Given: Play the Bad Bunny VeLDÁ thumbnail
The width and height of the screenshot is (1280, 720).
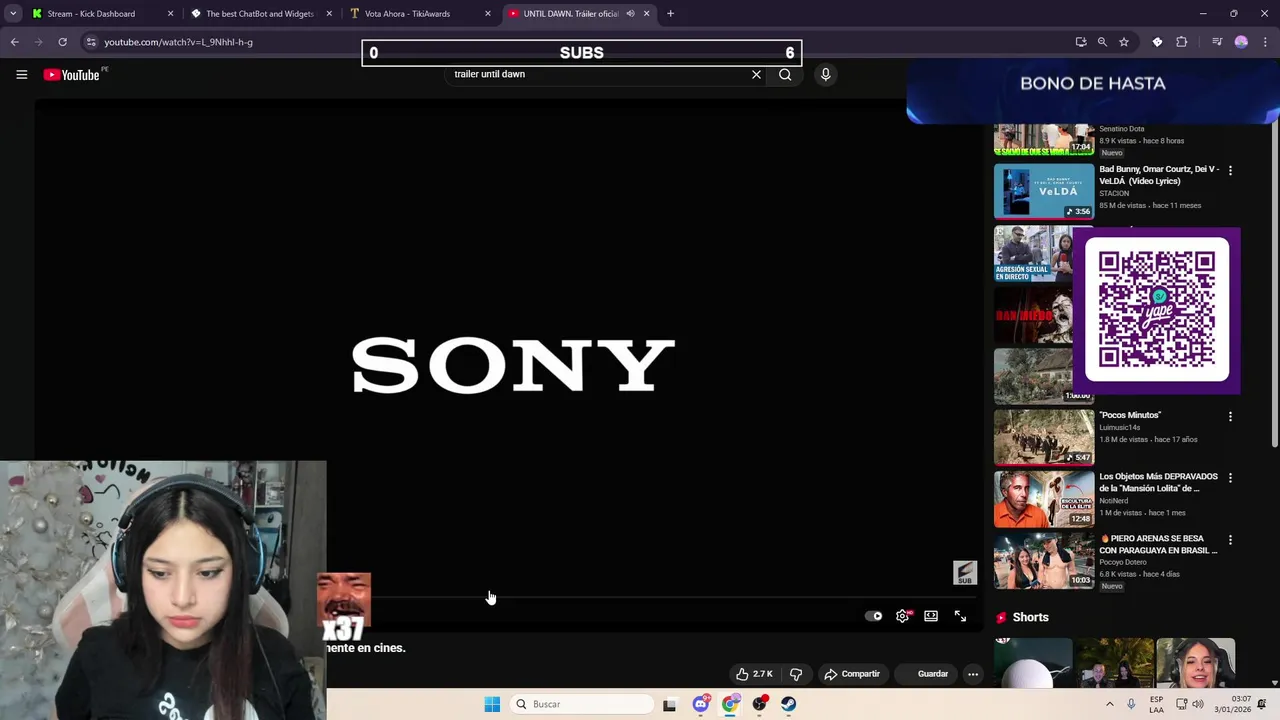Looking at the screenshot, I should [x=1044, y=191].
